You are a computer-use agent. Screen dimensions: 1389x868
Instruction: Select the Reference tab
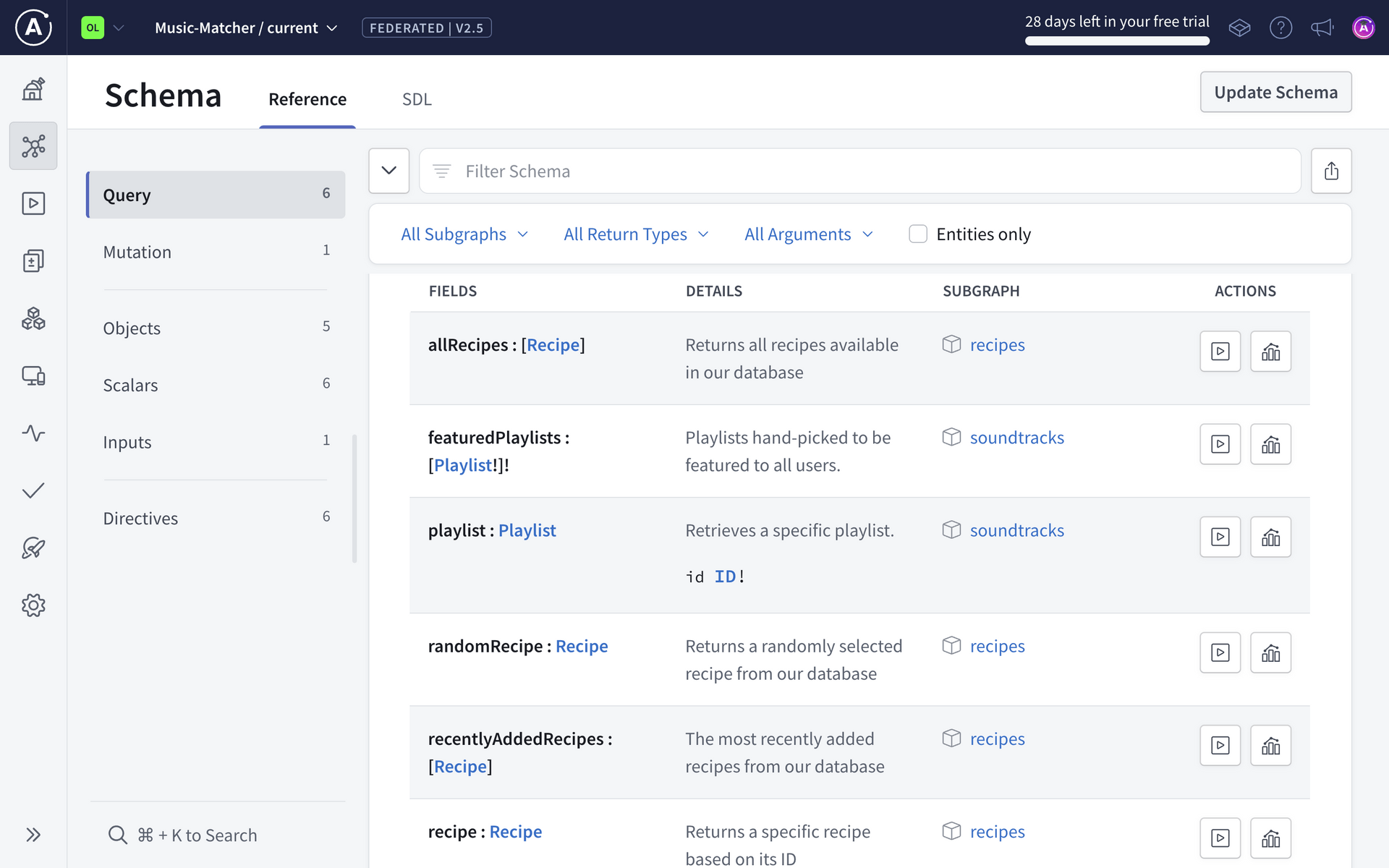click(307, 99)
